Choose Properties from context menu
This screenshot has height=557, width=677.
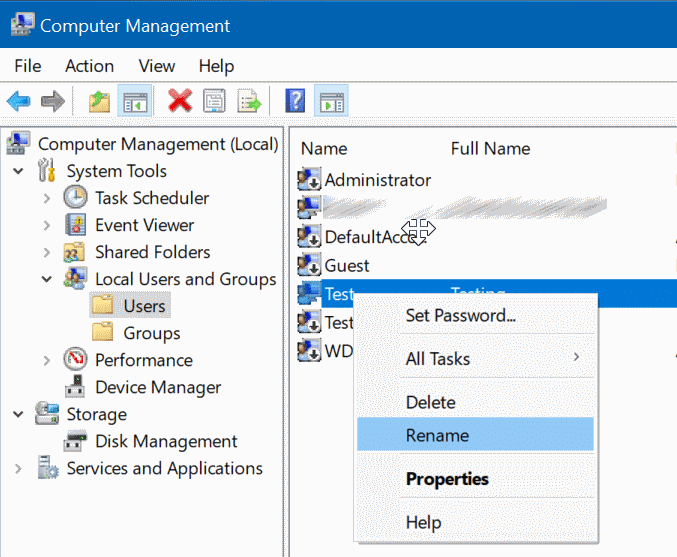pos(475,479)
